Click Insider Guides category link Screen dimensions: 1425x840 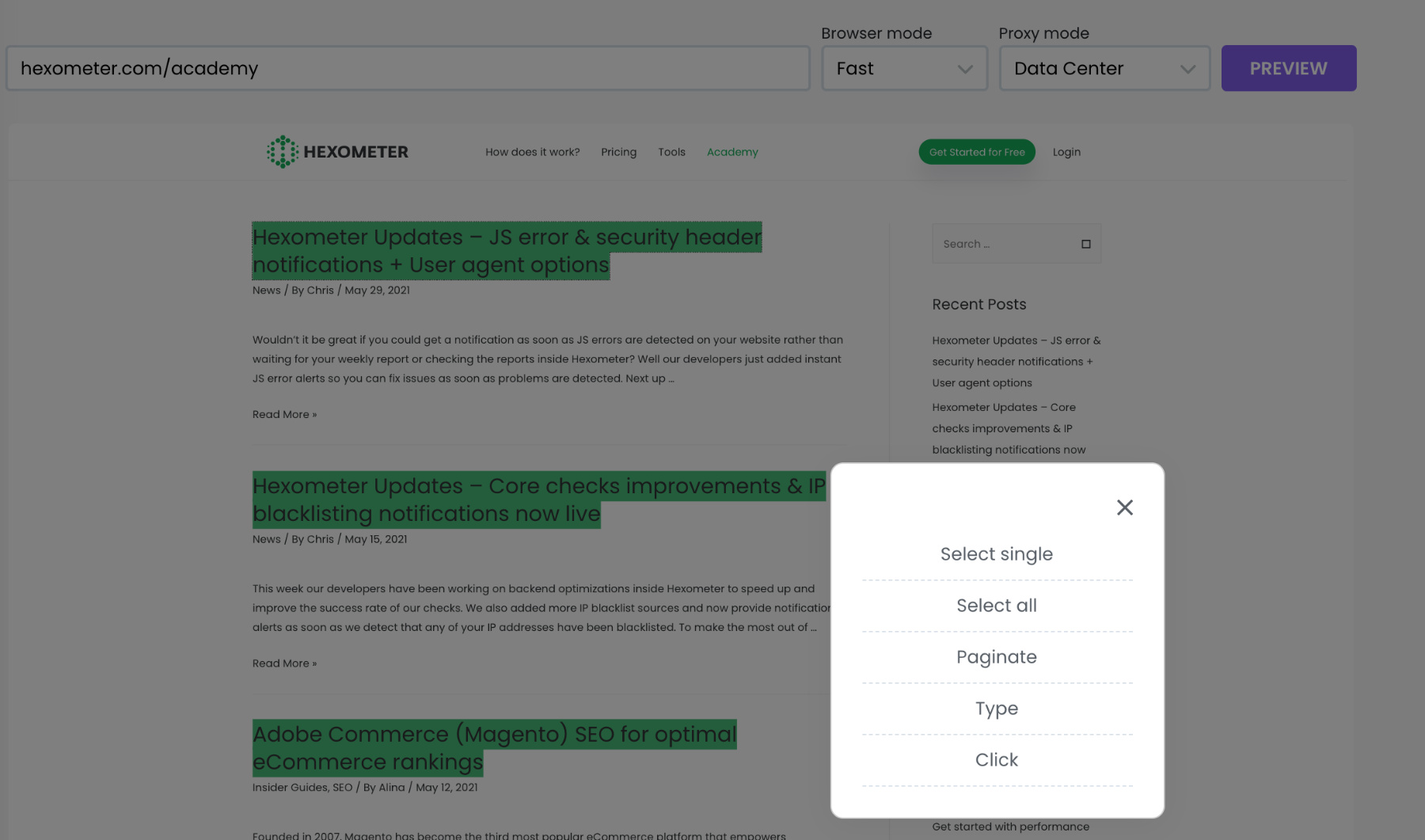click(290, 788)
